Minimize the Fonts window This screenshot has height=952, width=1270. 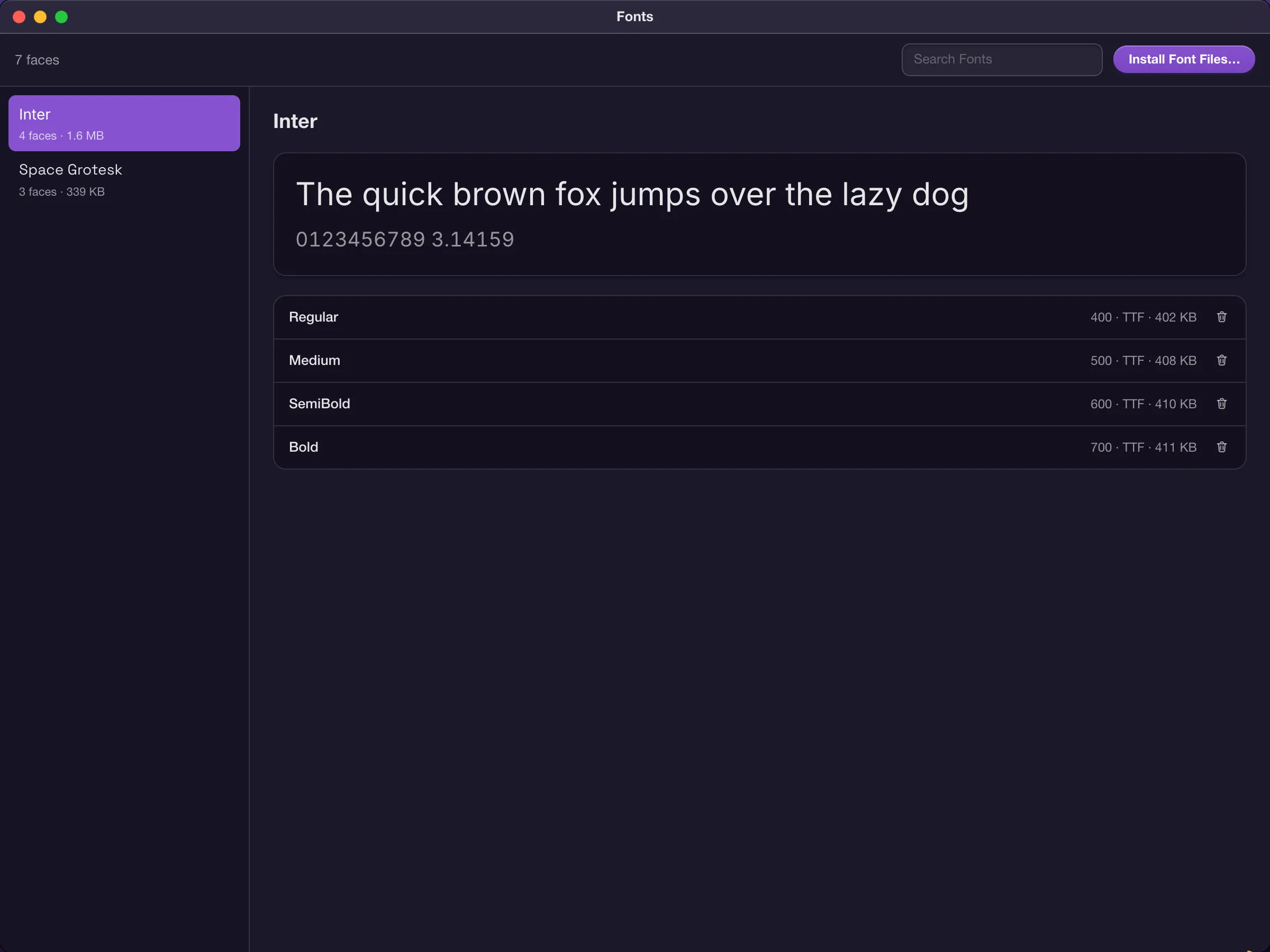point(40,16)
